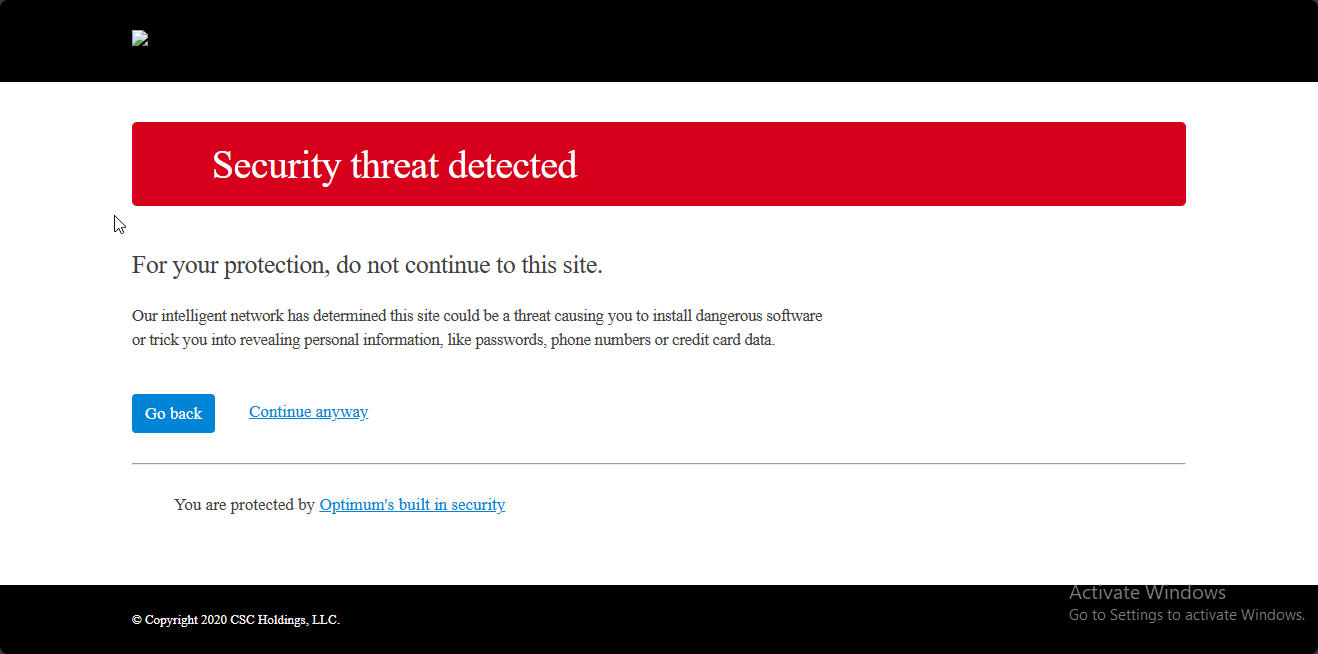The image size is (1318, 654).
Task: Click the 'You are protected by' text
Action: click(x=244, y=505)
